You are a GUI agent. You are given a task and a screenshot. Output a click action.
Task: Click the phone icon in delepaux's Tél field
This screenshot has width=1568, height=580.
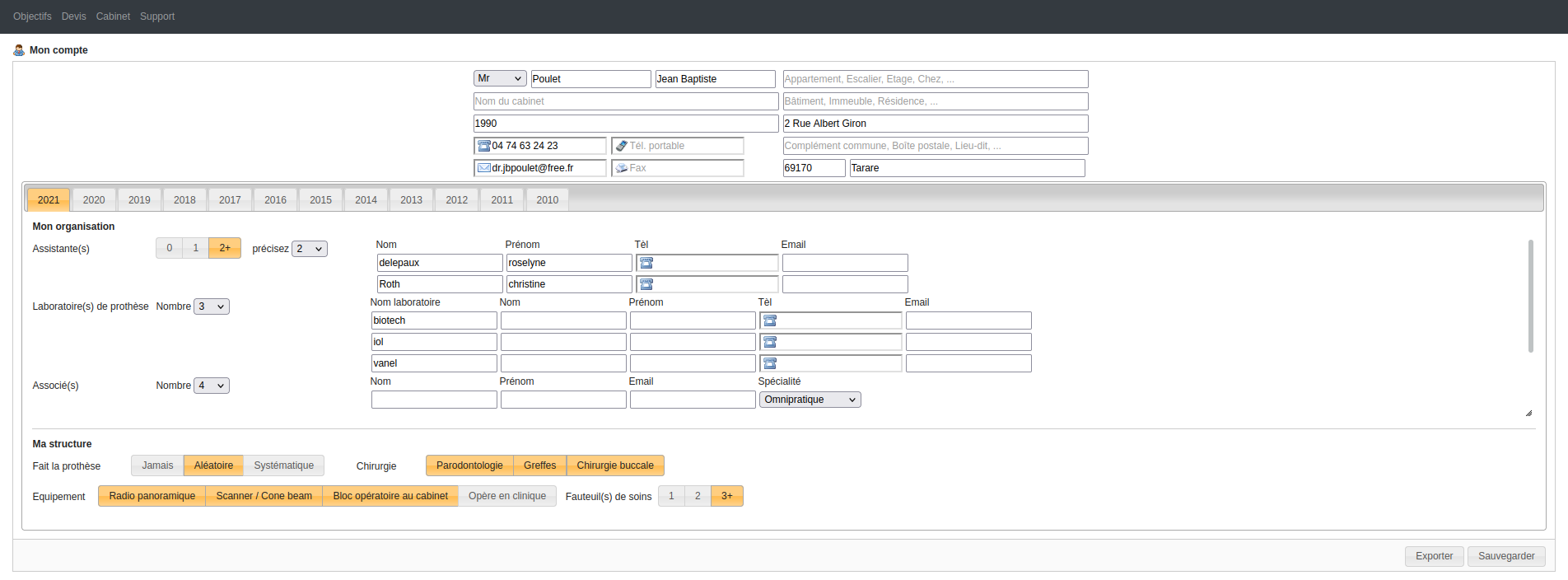click(646, 263)
